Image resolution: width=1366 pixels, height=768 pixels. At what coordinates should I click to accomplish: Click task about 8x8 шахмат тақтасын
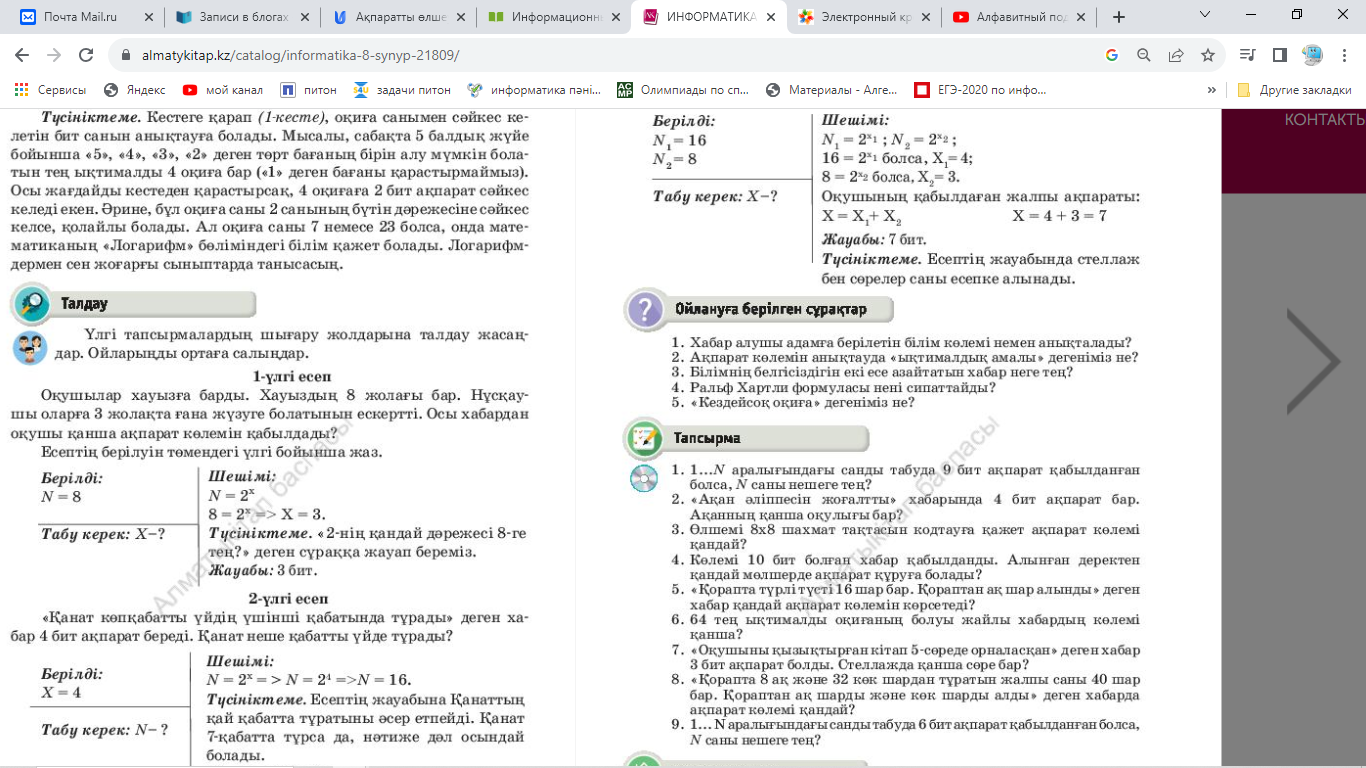pyautogui.click(x=905, y=537)
